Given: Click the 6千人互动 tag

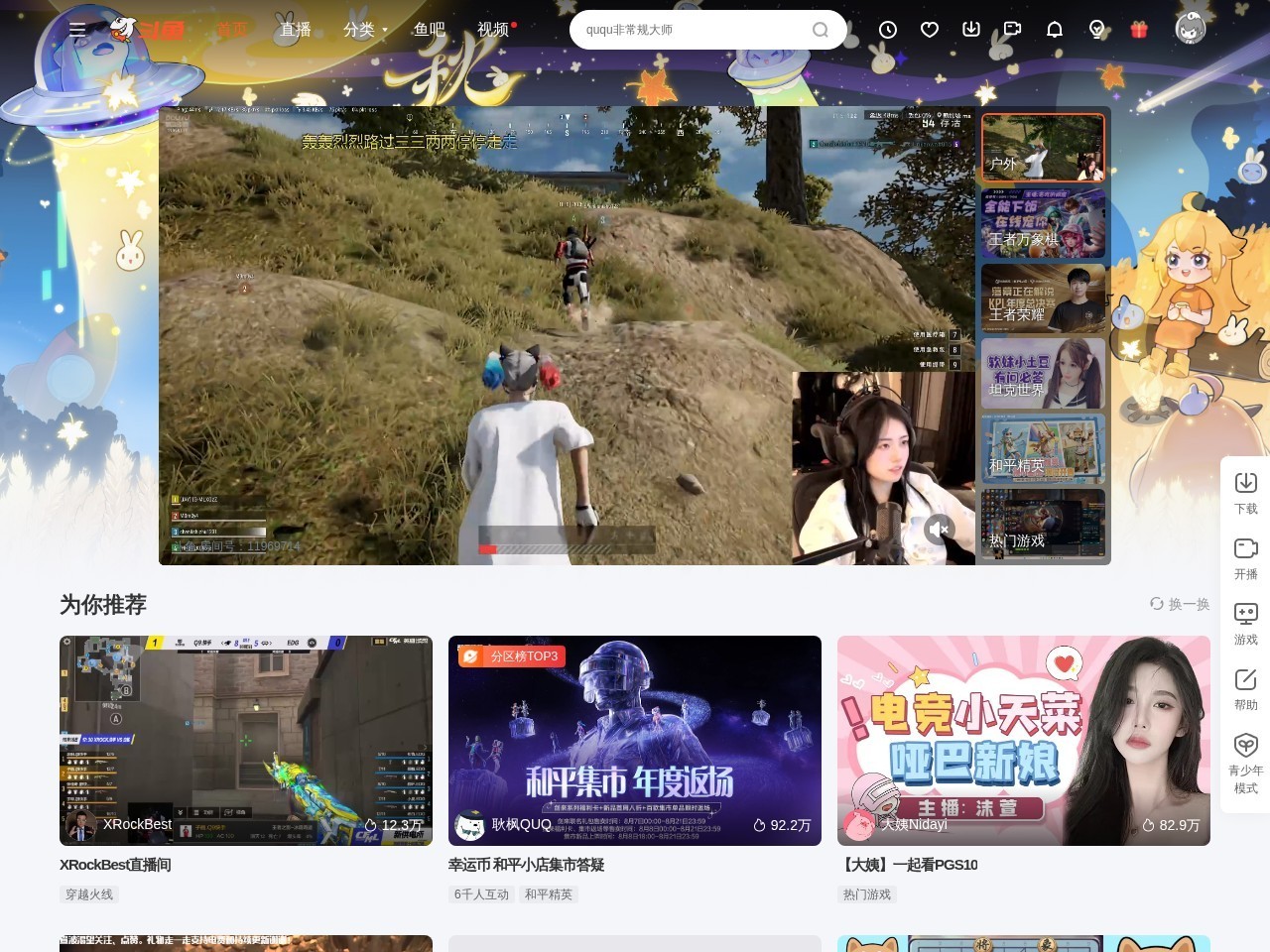Looking at the screenshot, I should (x=481, y=894).
